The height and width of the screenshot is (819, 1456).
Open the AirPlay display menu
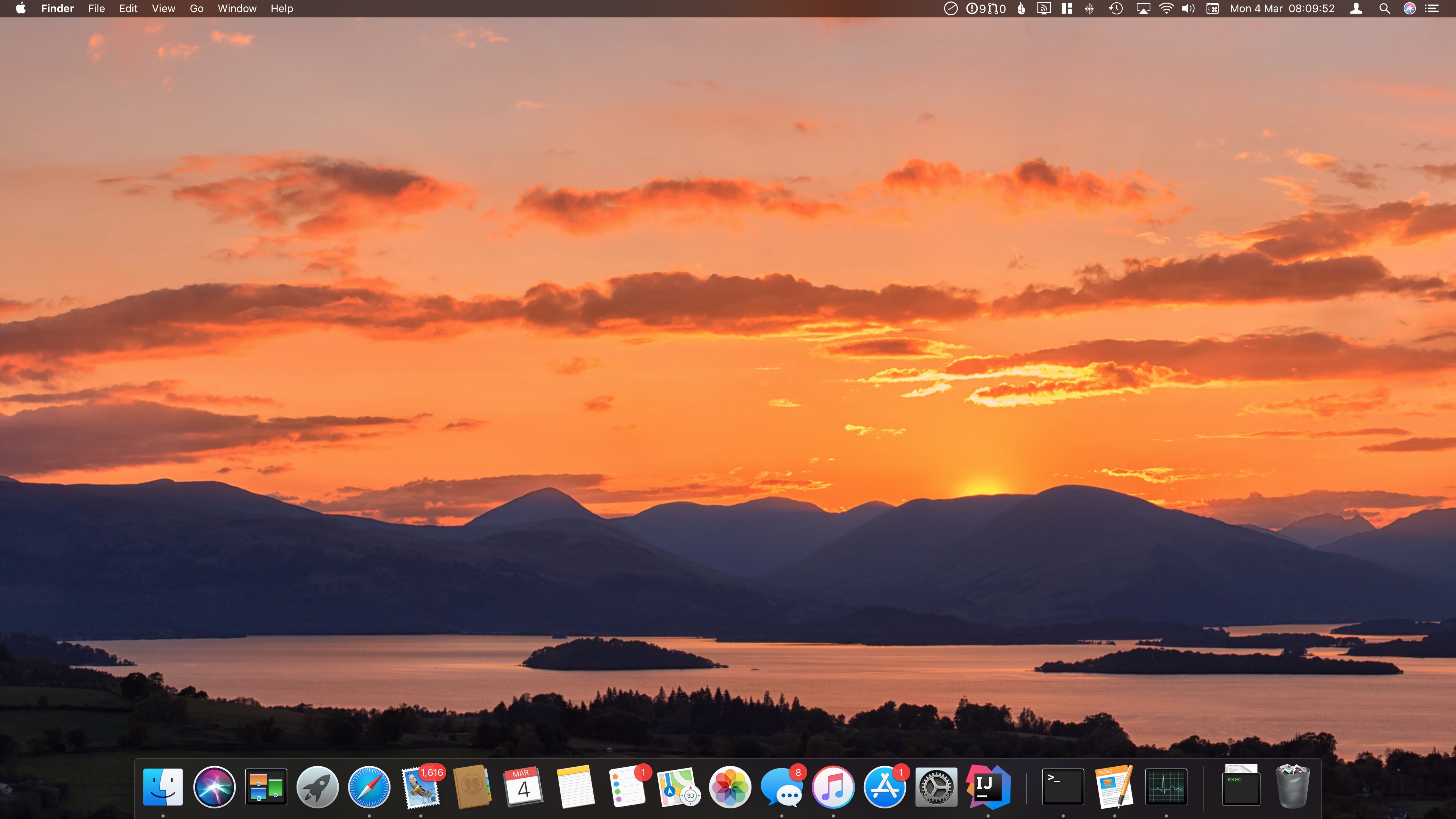click(1143, 8)
